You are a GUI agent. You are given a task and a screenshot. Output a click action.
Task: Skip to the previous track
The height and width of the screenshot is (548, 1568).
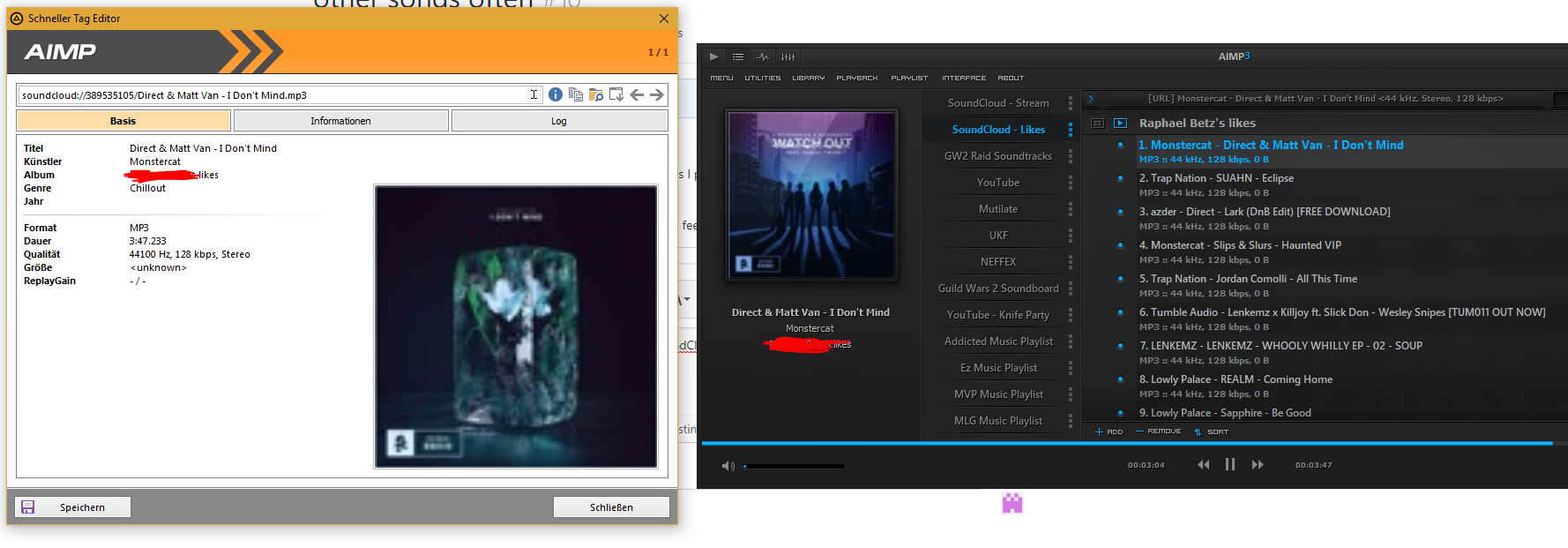1203,465
